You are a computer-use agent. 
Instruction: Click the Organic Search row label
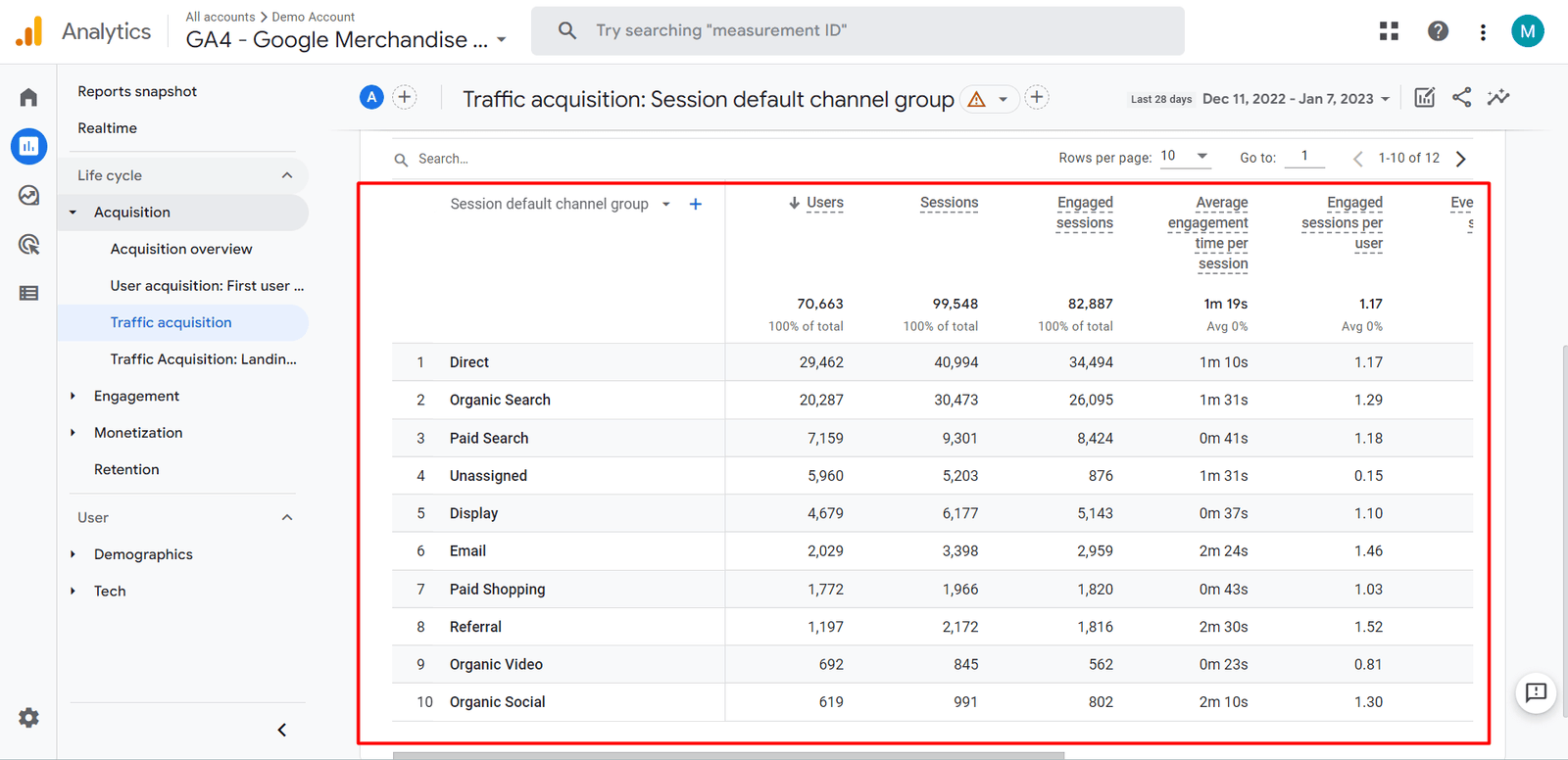500,400
